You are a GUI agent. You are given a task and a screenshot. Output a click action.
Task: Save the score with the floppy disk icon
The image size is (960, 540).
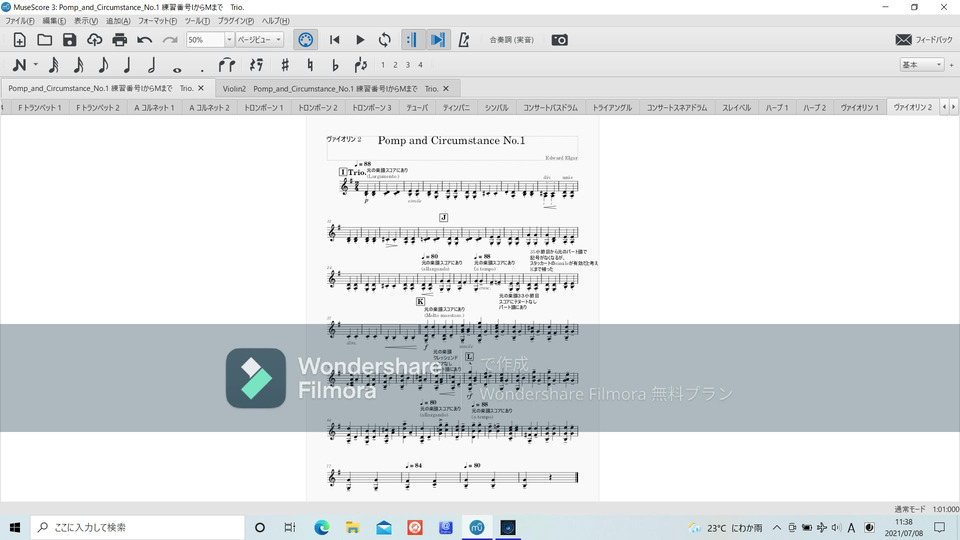pyautogui.click(x=69, y=40)
